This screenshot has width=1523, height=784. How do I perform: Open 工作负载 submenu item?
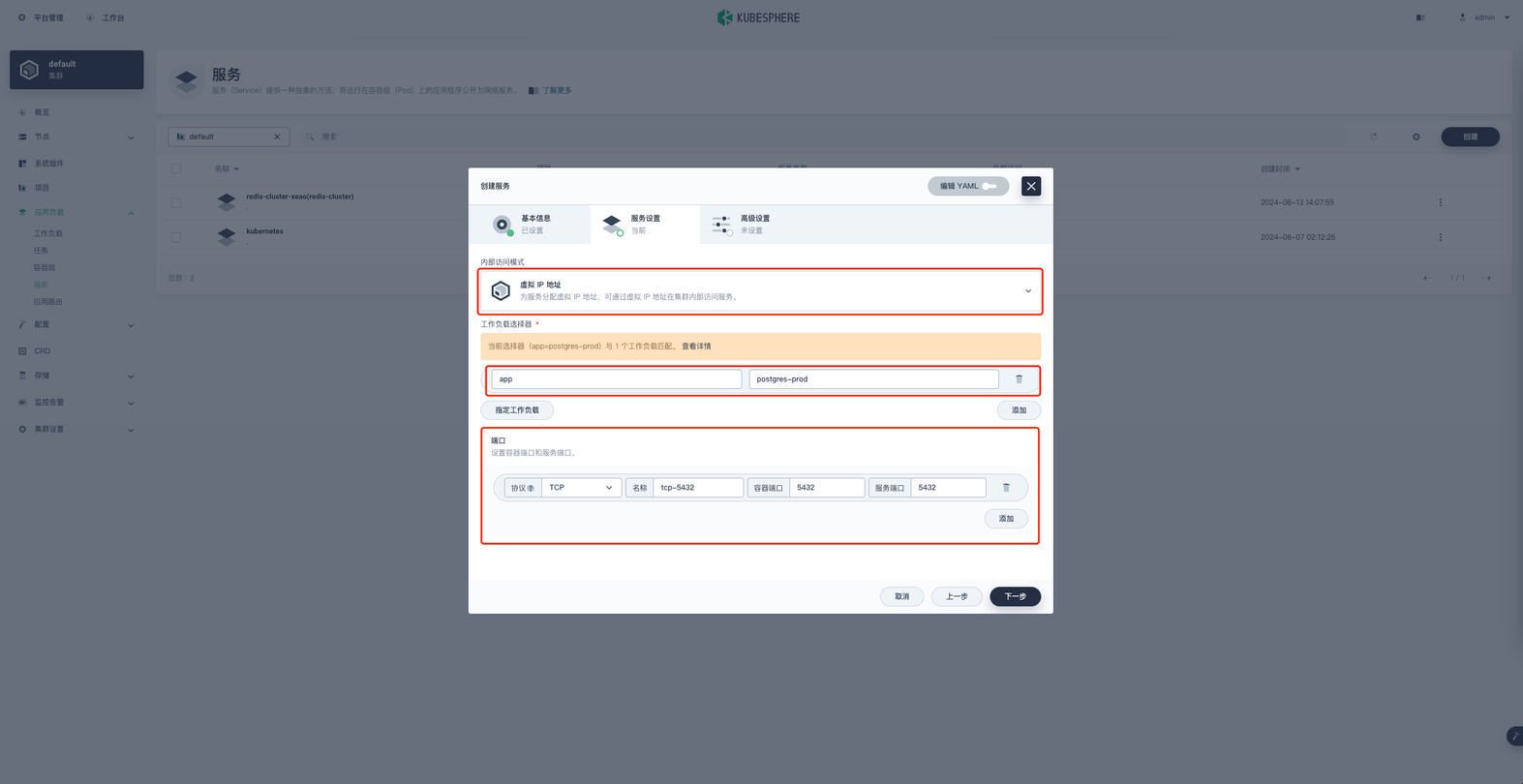pyautogui.click(x=48, y=233)
